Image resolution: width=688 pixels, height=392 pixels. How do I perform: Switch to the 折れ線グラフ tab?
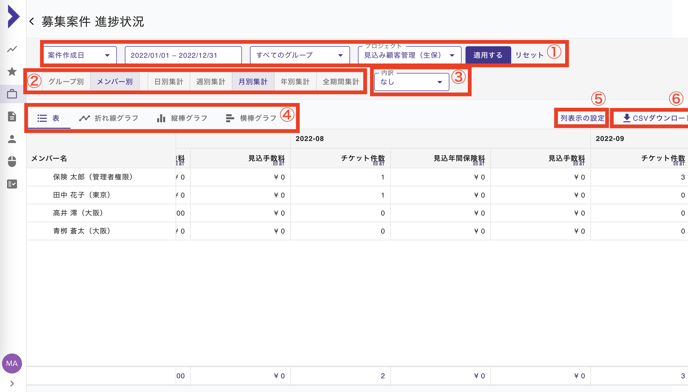108,118
